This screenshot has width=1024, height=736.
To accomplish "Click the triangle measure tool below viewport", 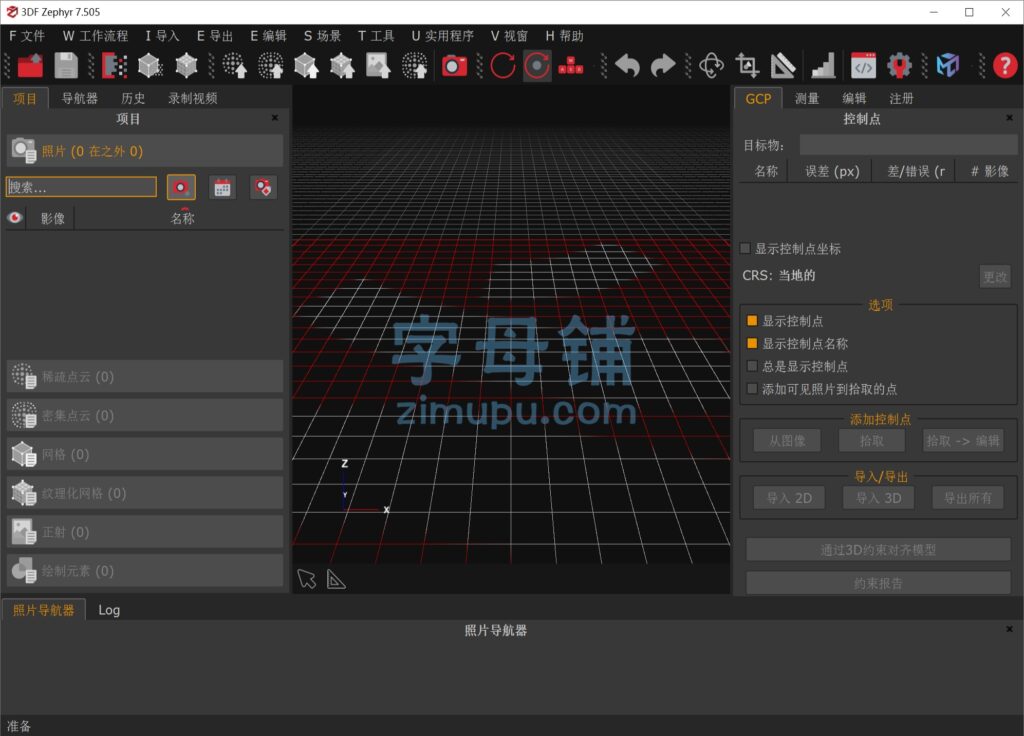I will point(336,579).
